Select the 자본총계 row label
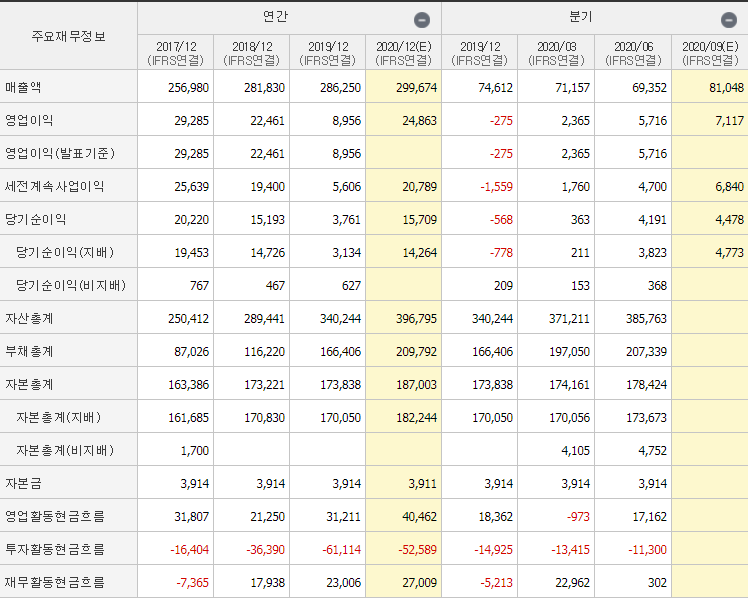Viewport: 748px width, 598px height. click(29, 384)
